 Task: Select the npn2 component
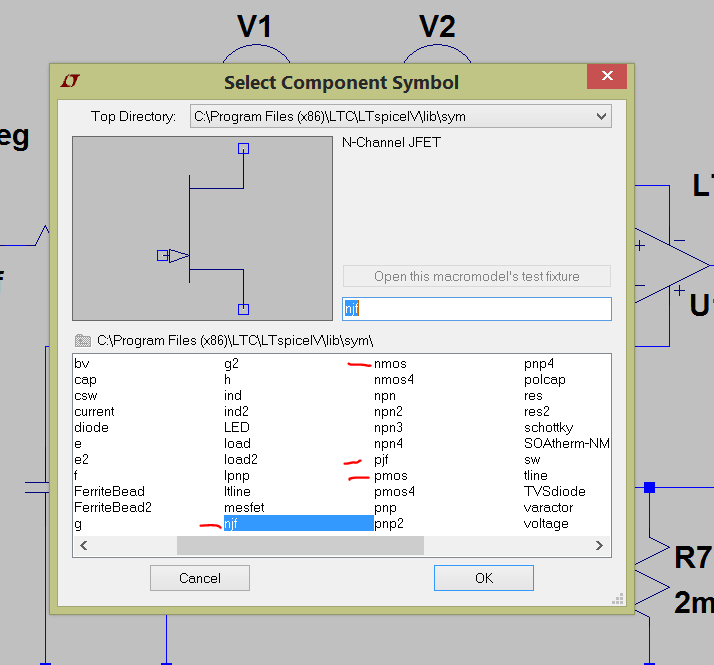(388, 411)
